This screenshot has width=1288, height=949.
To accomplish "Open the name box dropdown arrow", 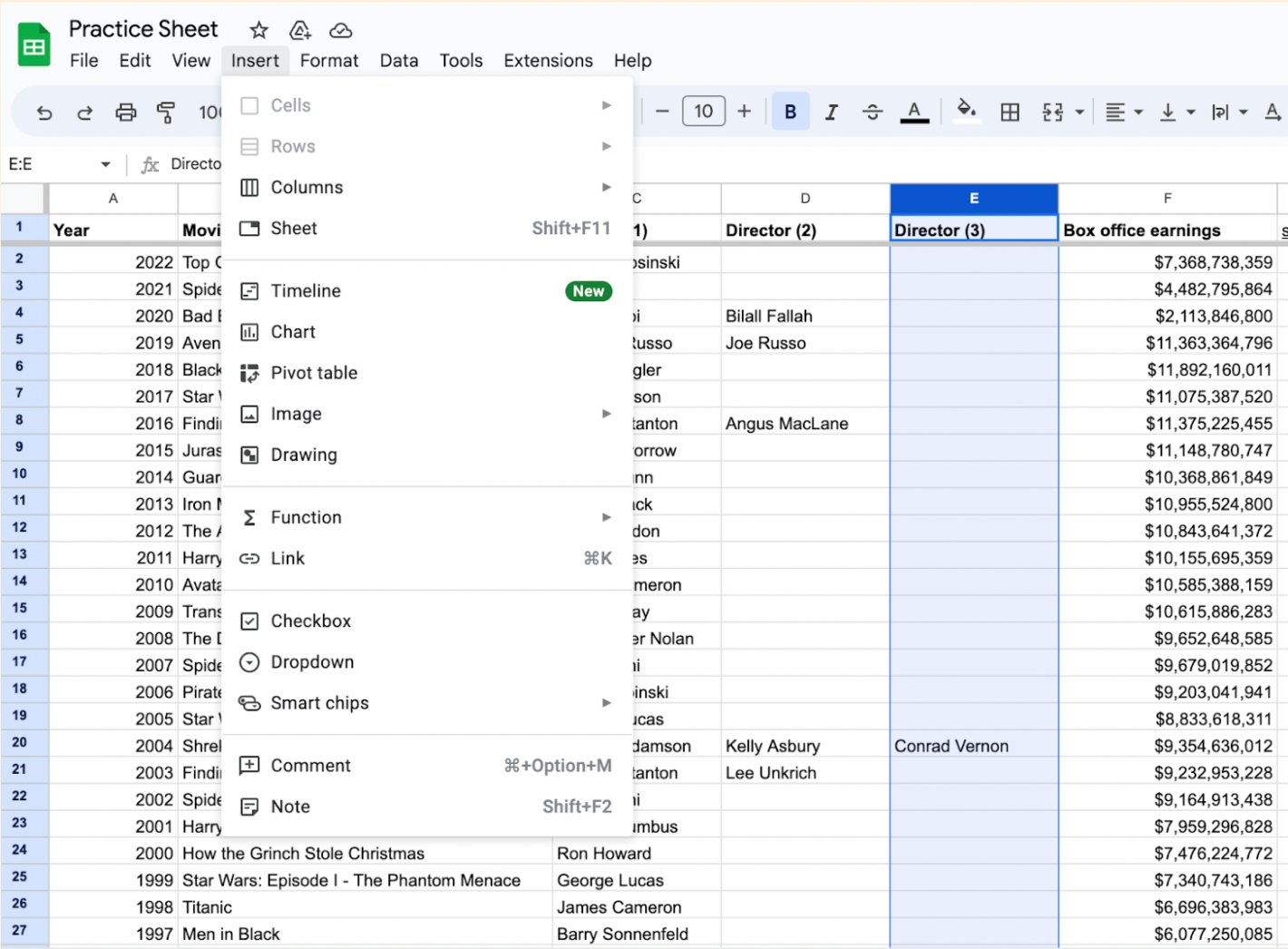I will (x=105, y=164).
